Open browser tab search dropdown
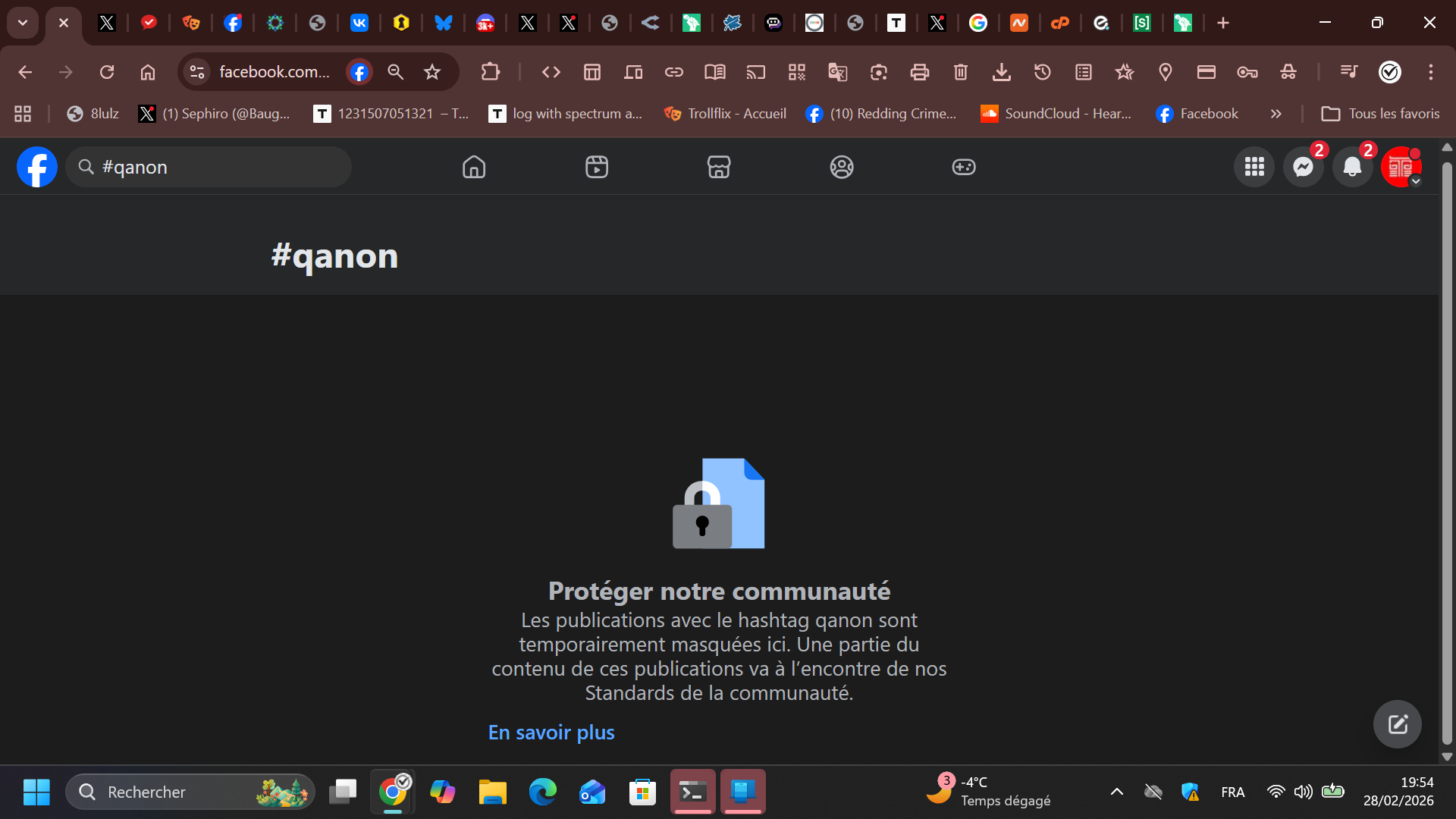Screen dimensions: 1456x819 point(23,23)
